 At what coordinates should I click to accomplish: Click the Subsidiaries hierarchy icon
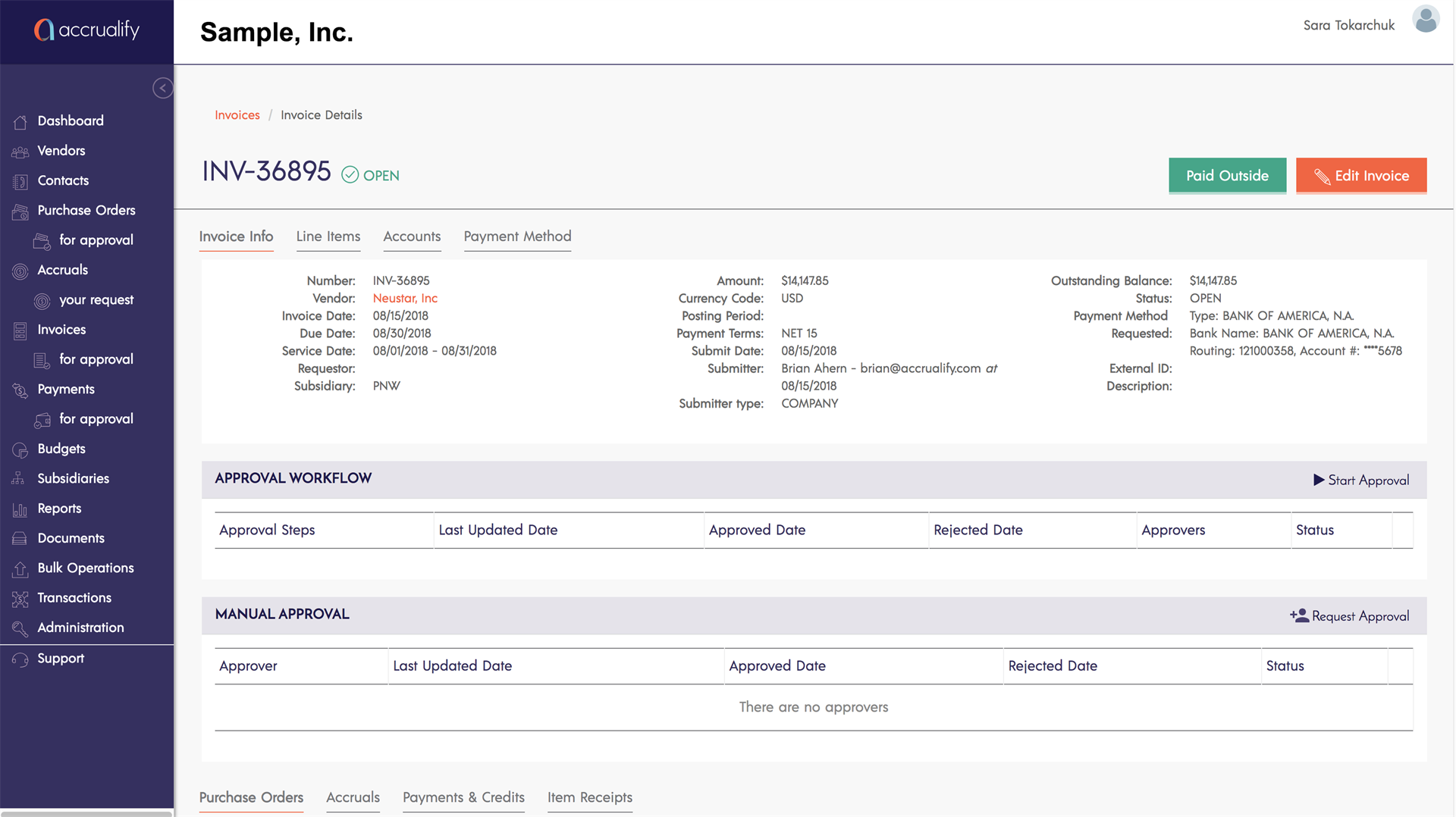pyautogui.click(x=19, y=479)
